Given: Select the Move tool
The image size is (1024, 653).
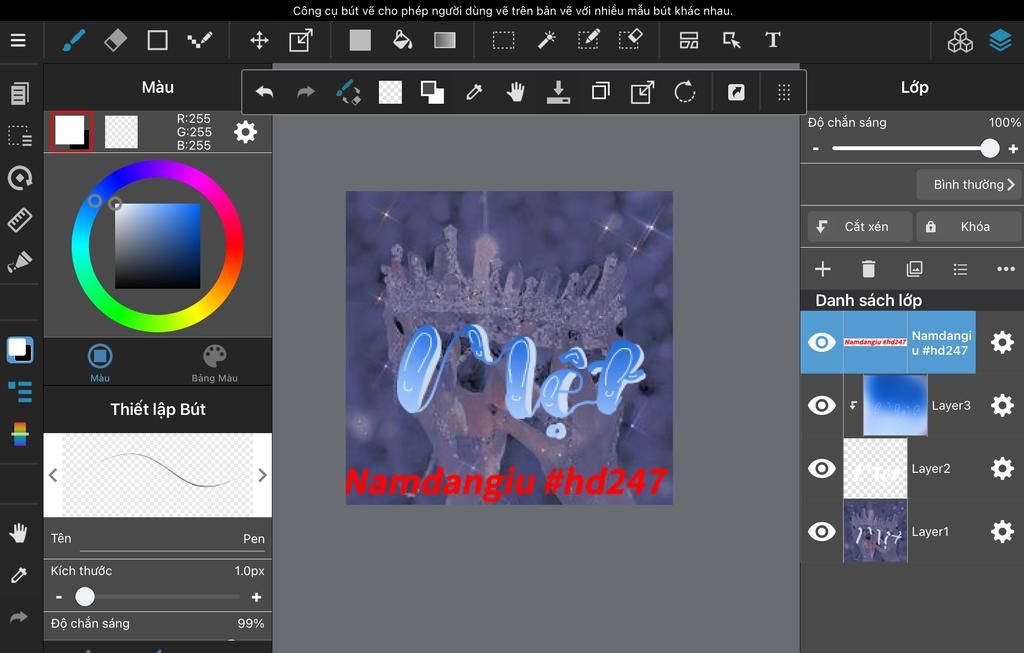Looking at the screenshot, I should point(259,40).
